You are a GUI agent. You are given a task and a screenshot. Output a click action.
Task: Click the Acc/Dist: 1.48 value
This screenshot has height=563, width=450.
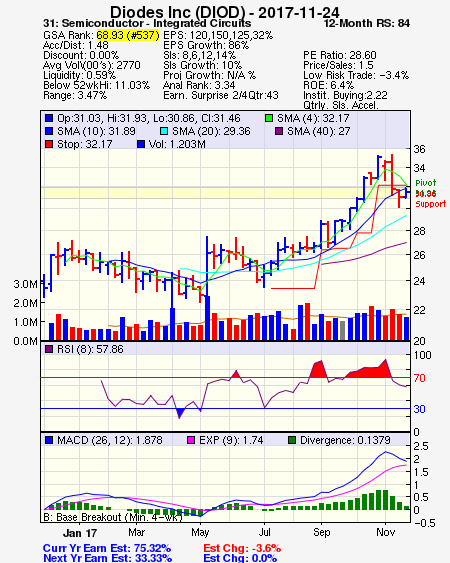(x=76, y=45)
